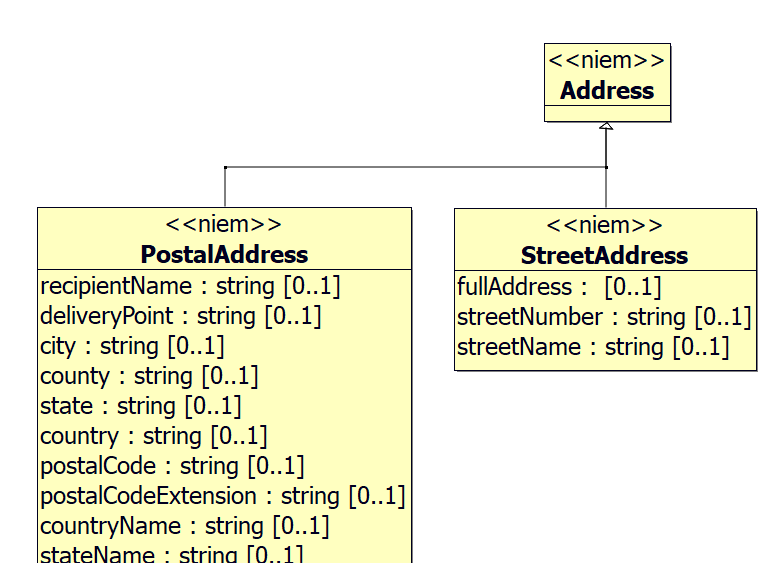Click the niem stereotype above PostalAddress
778x563 pixels.
point(224,225)
